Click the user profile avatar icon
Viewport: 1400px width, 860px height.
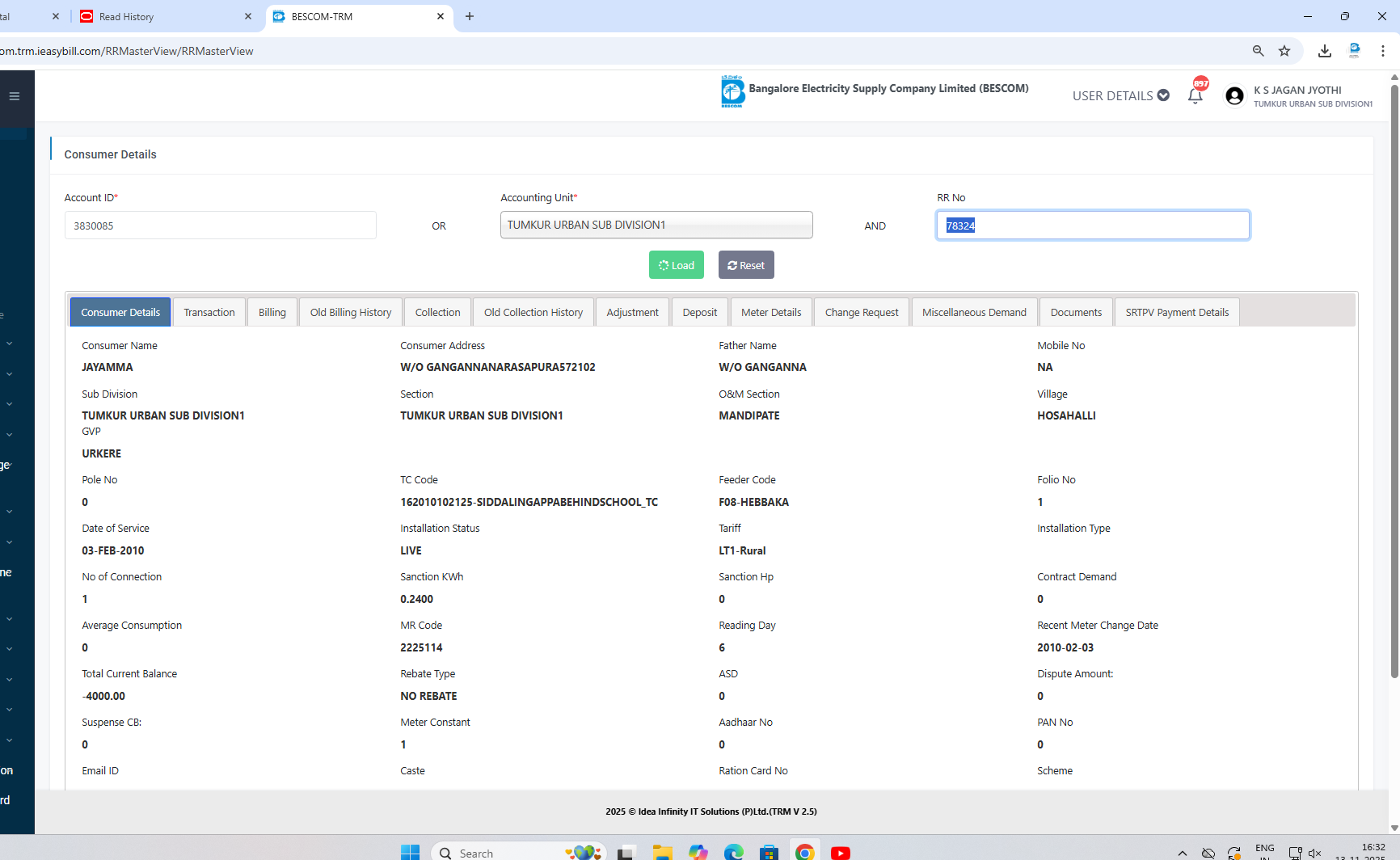[x=1234, y=96]
